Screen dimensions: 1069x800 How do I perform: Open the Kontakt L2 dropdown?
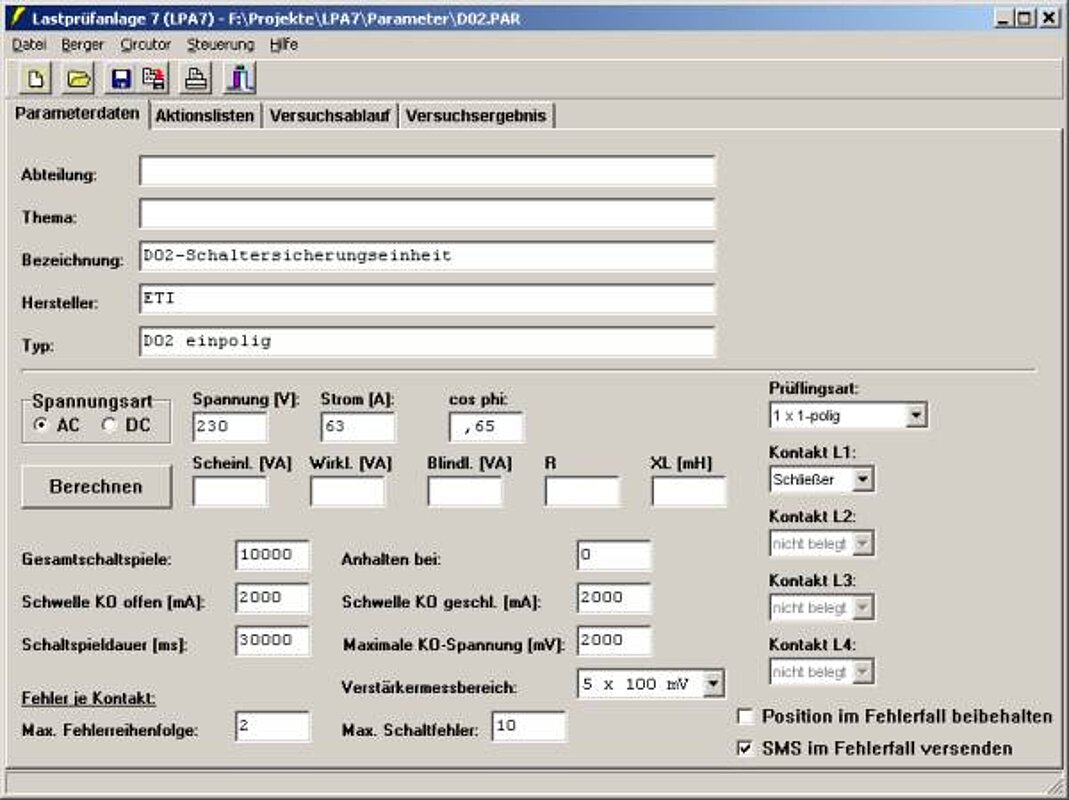point(862,544)
